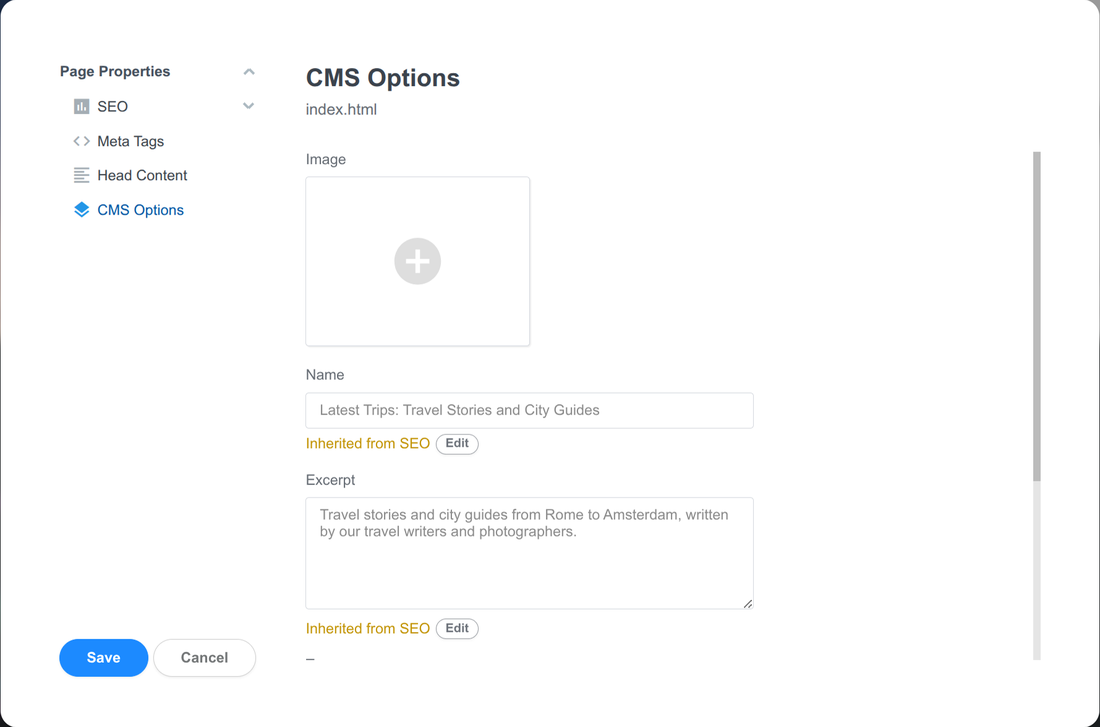This screenshot has width=1100, height=727.
Task: Edit the inherited Name value
Action: click(x=457, y=443)
